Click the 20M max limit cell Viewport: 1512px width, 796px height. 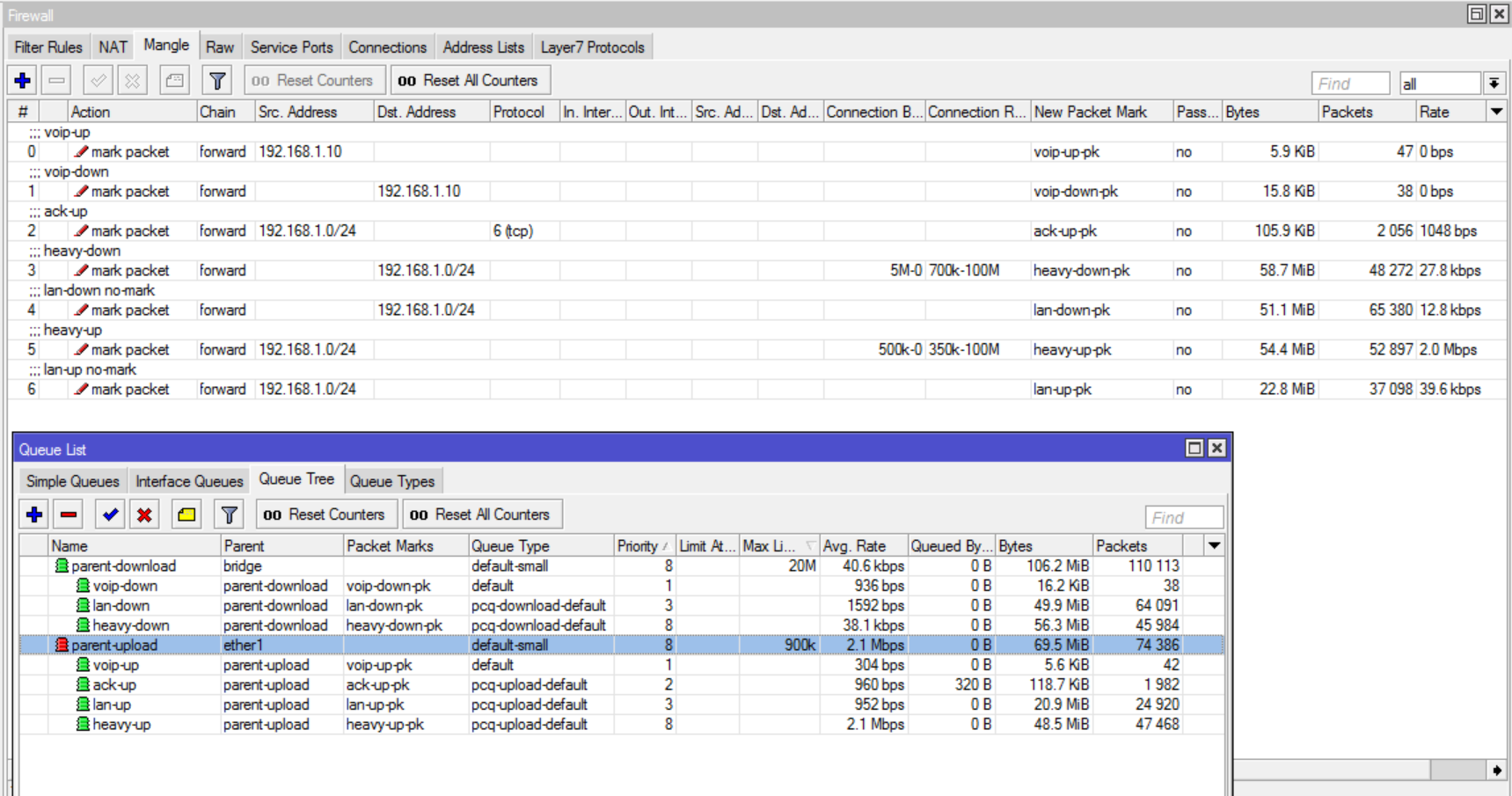[778, 566]
